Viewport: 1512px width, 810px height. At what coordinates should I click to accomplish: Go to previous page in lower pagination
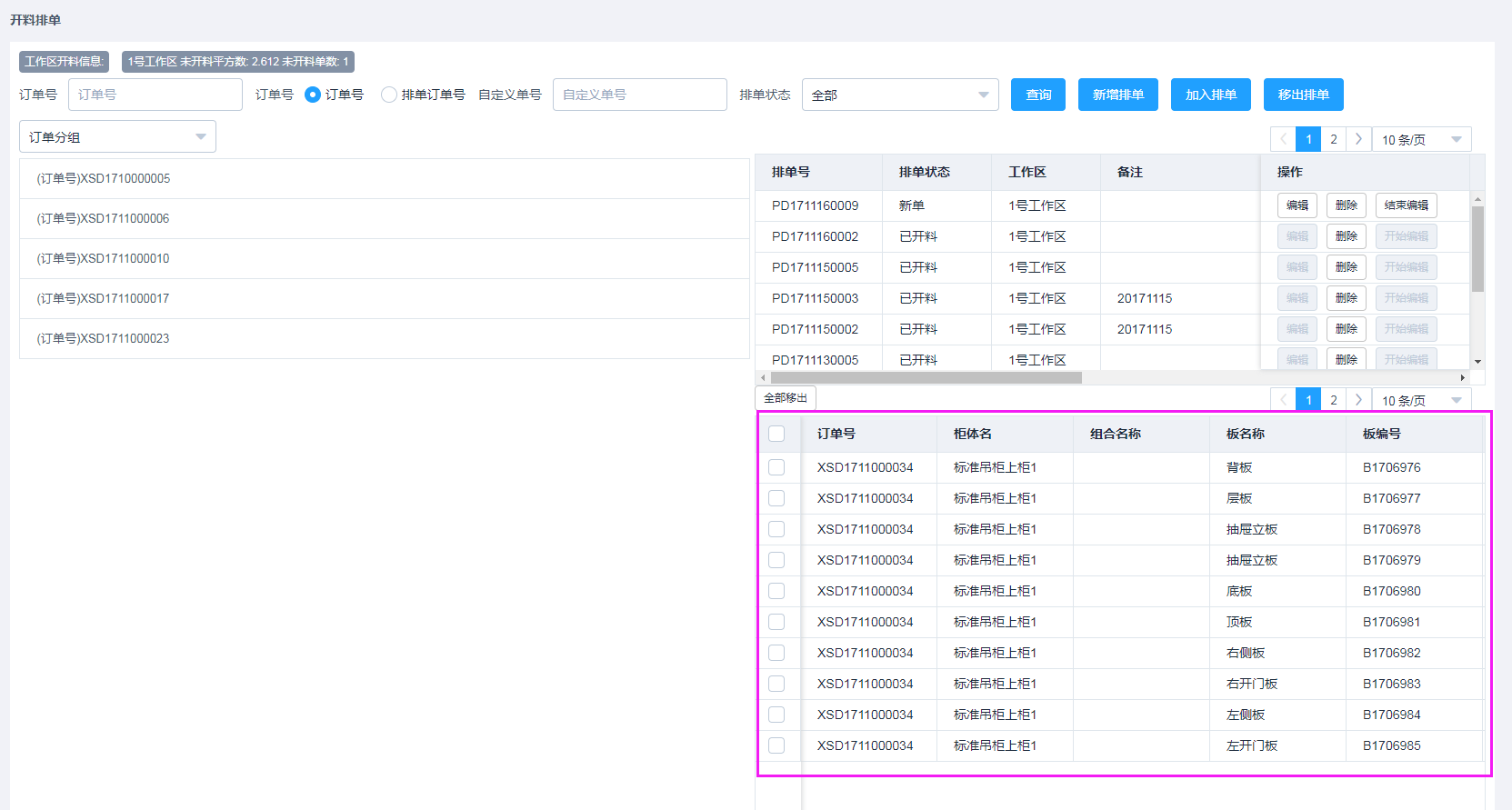[x=1283, y=400]
